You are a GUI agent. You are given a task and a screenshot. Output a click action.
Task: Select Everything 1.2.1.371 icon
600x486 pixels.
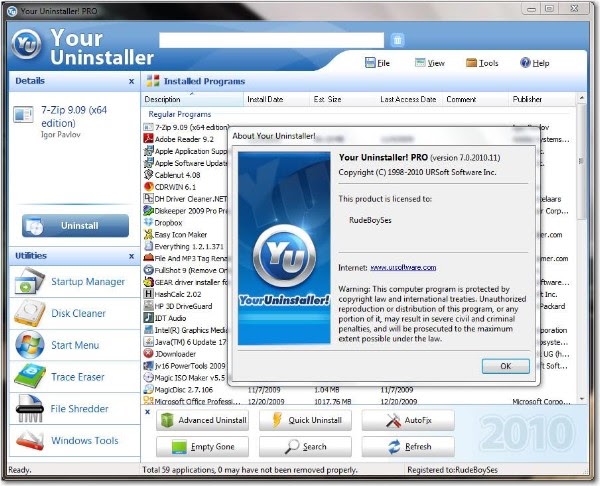148,246
